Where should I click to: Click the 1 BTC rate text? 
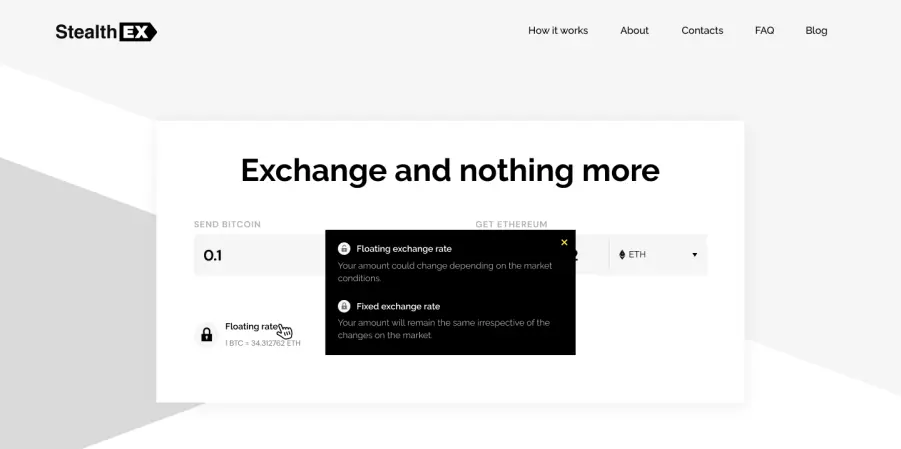(x=263, y=343)
